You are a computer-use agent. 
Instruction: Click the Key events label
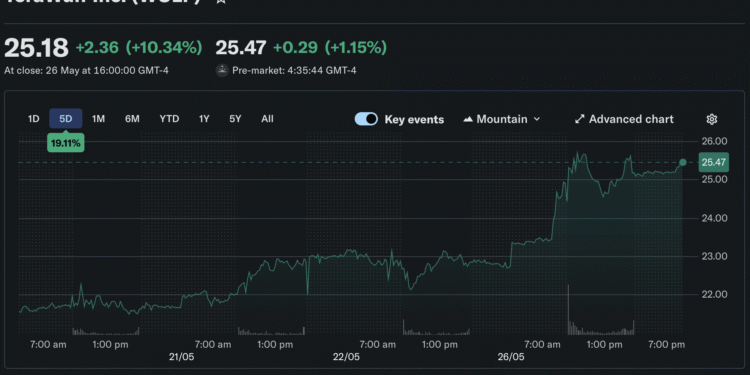point(414,119)
